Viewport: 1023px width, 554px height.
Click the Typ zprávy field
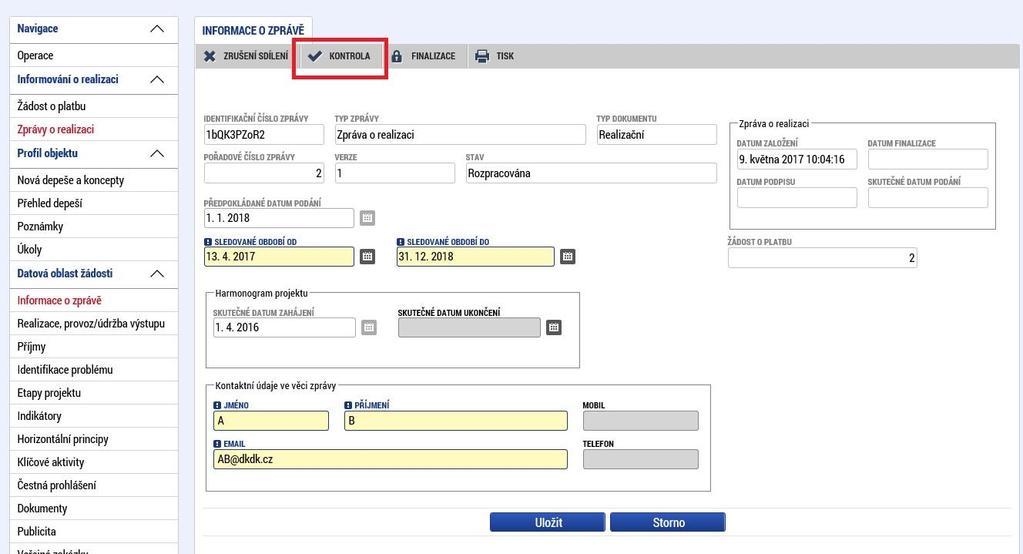pos(460,135)
